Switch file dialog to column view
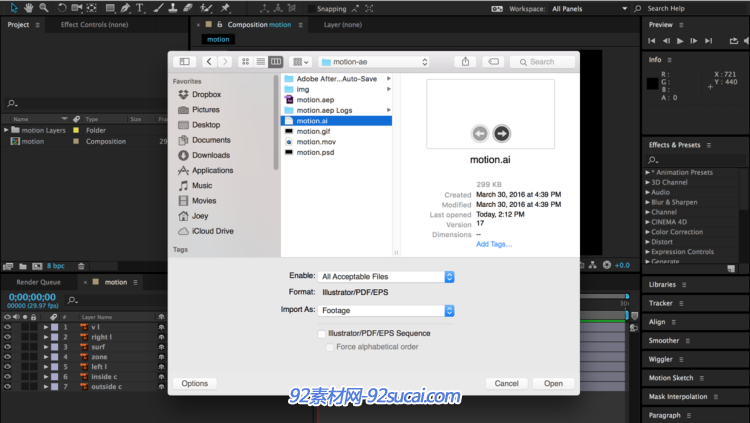 coord(276,62)
